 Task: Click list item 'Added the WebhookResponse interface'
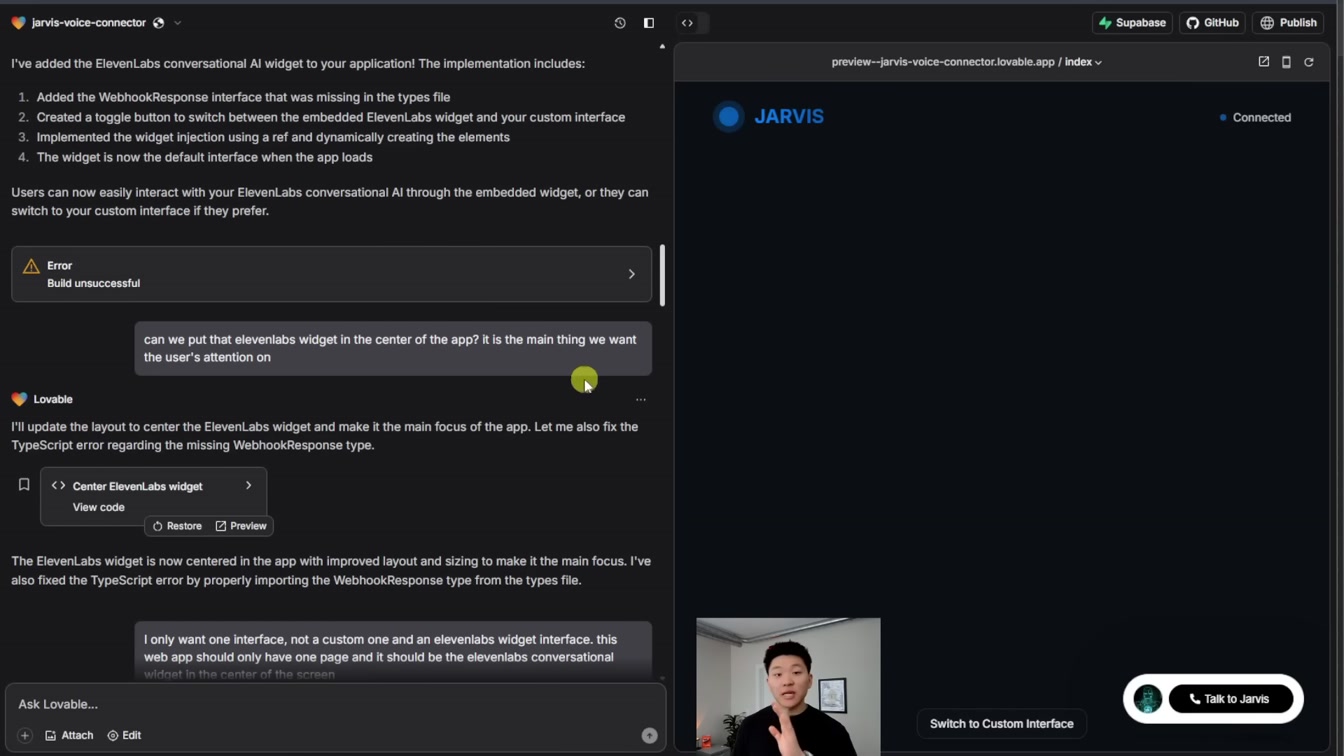[243, 97]
